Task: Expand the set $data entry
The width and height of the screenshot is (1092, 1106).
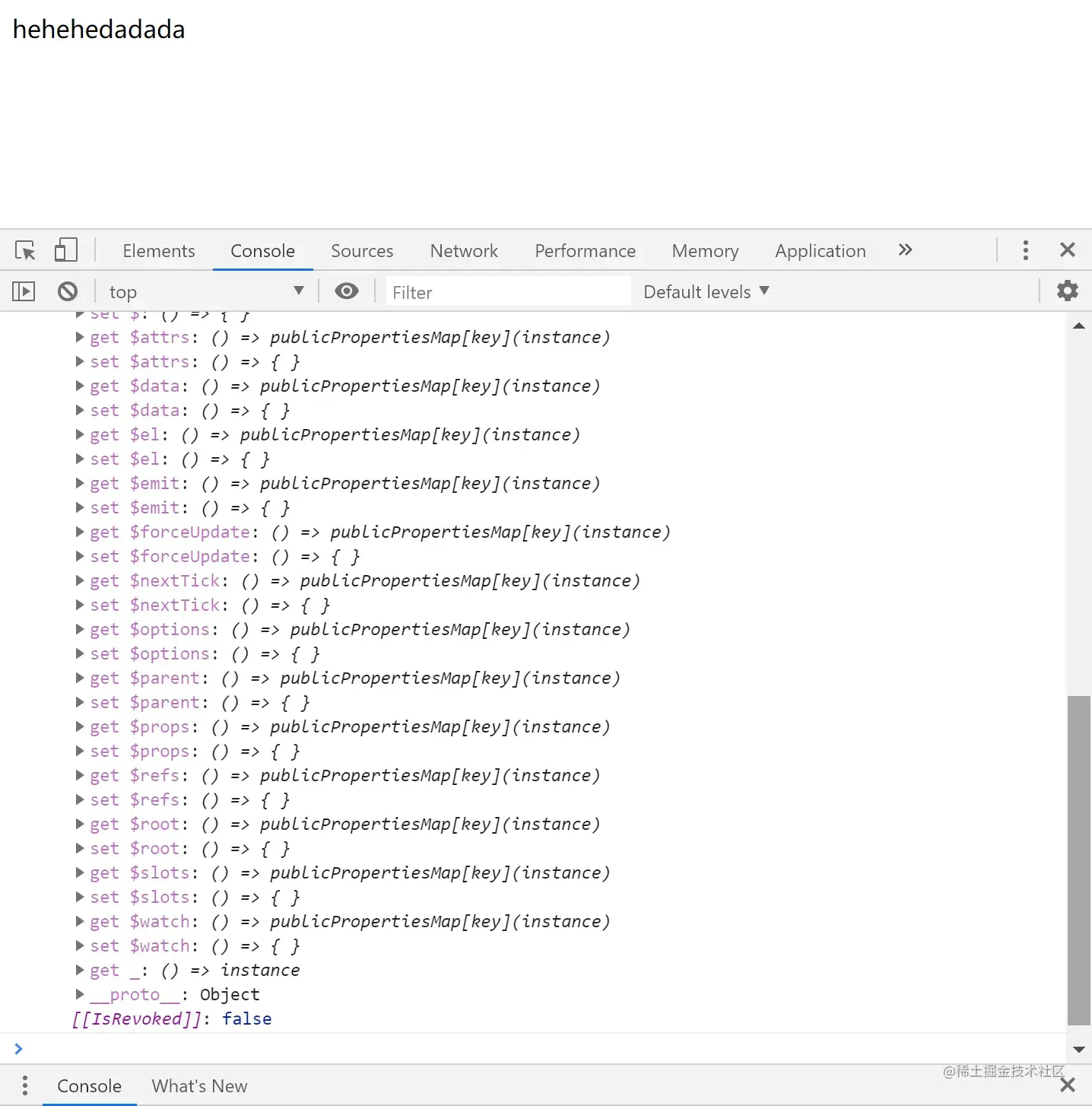Action: [80, 410]
